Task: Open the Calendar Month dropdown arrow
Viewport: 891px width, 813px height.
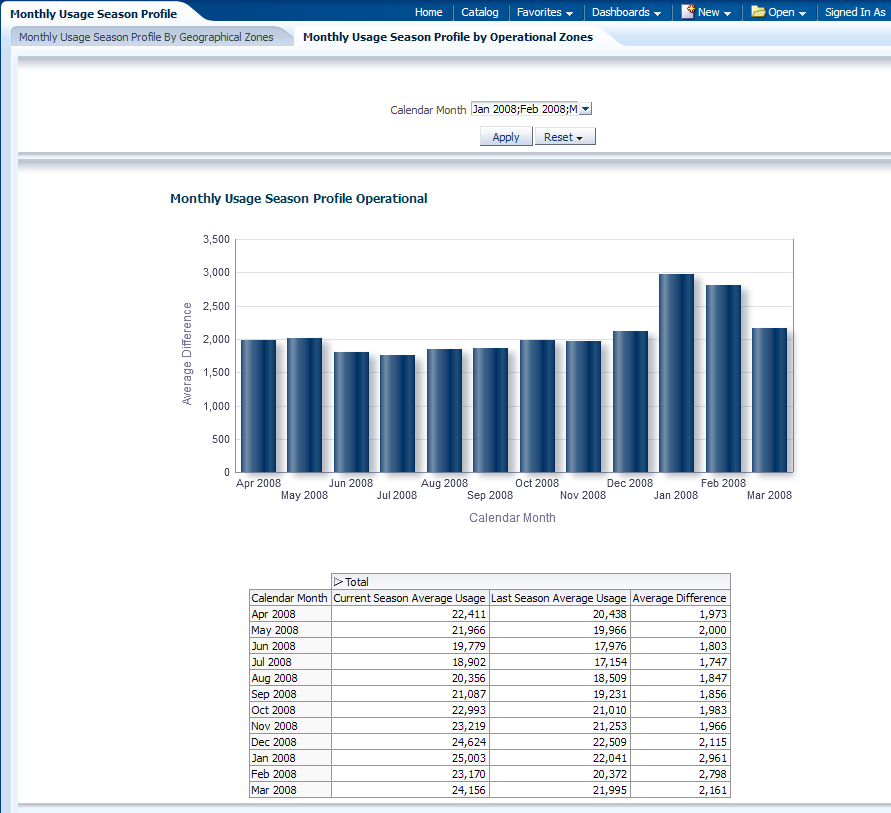Action: (x=585, y=109)
